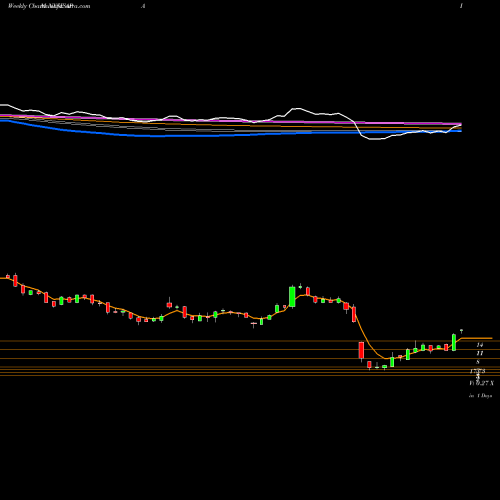This screenshot has height=500, width=500.
Task: Click the price level label 11
Action: pyautogui.click(x=480, y=353)
